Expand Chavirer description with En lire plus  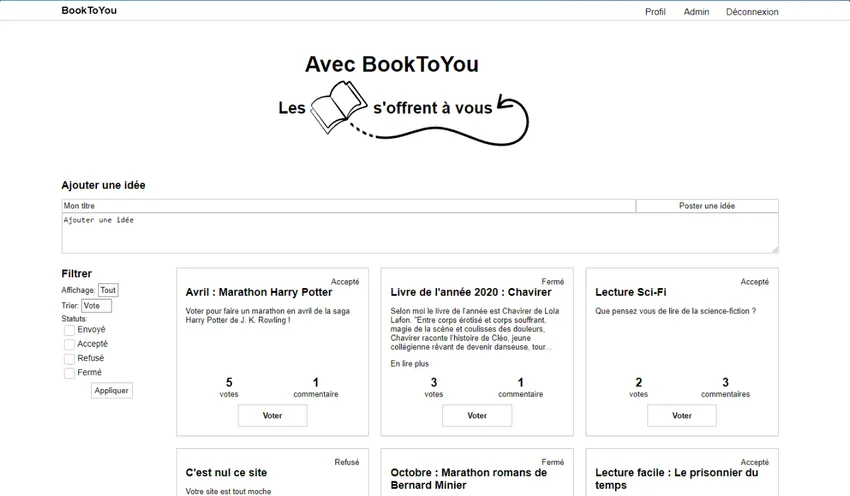(409, 364)
